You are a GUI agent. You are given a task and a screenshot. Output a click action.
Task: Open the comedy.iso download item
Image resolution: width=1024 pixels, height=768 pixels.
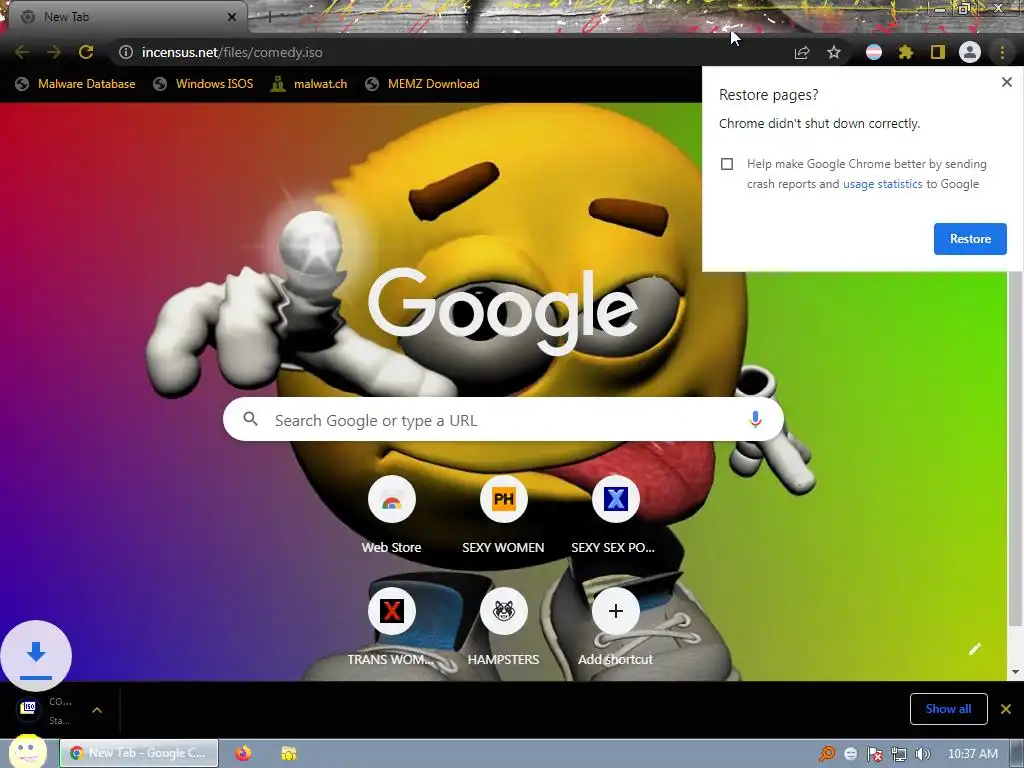coord(46,710)
